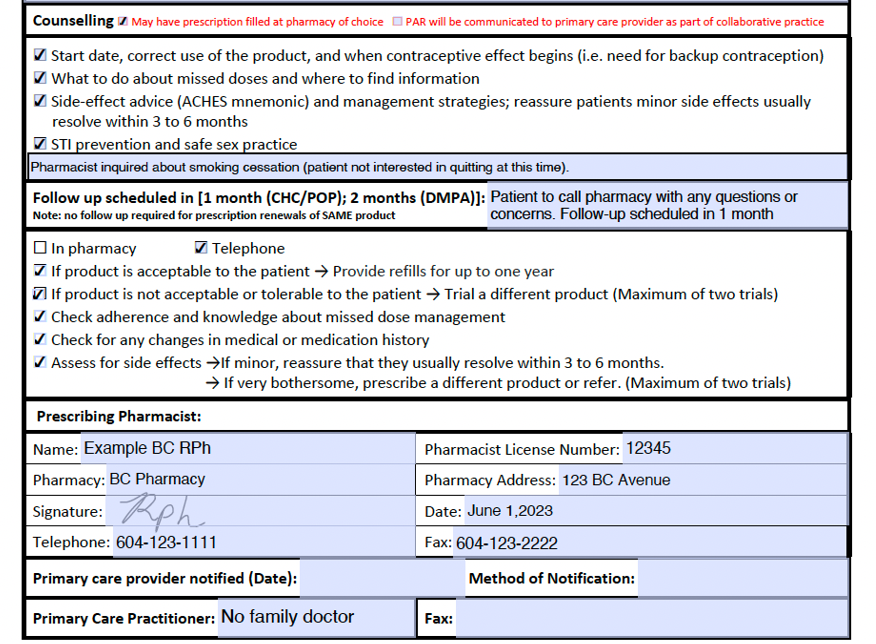The image size is (876, 644).
Task: Click the 'Signature:' label
Action: tap(68, 512)
